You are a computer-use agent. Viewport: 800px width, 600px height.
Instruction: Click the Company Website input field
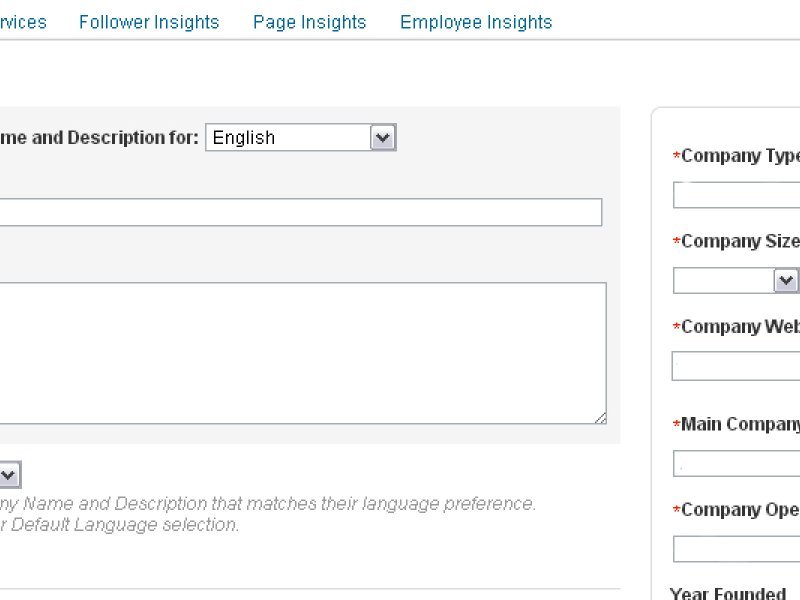pos(737,366)
